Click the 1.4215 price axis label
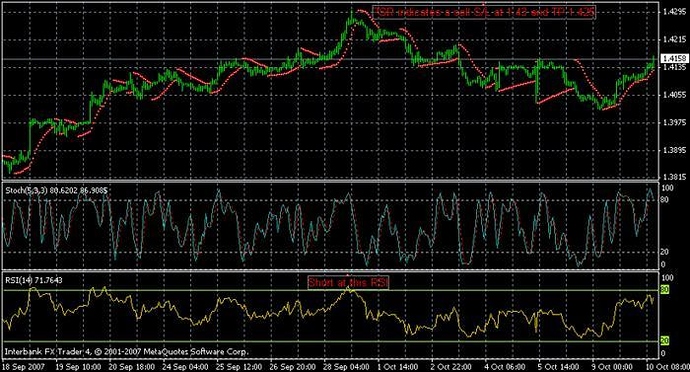Image resolution: width=690 pixels, height=372 pixels. coord(674,40)
